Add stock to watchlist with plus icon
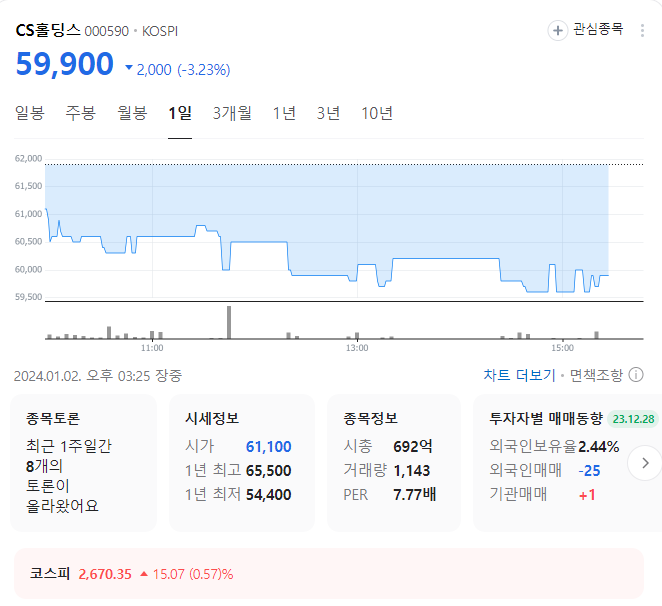 (x=557, y=30)
